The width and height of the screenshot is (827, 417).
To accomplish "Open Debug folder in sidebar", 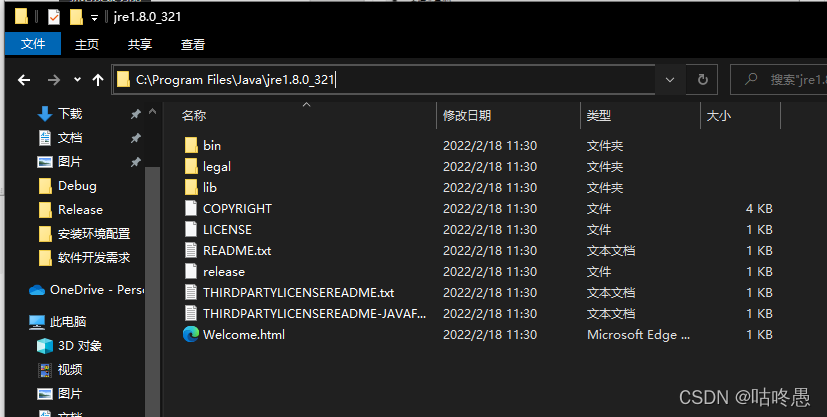I will 77,186.
